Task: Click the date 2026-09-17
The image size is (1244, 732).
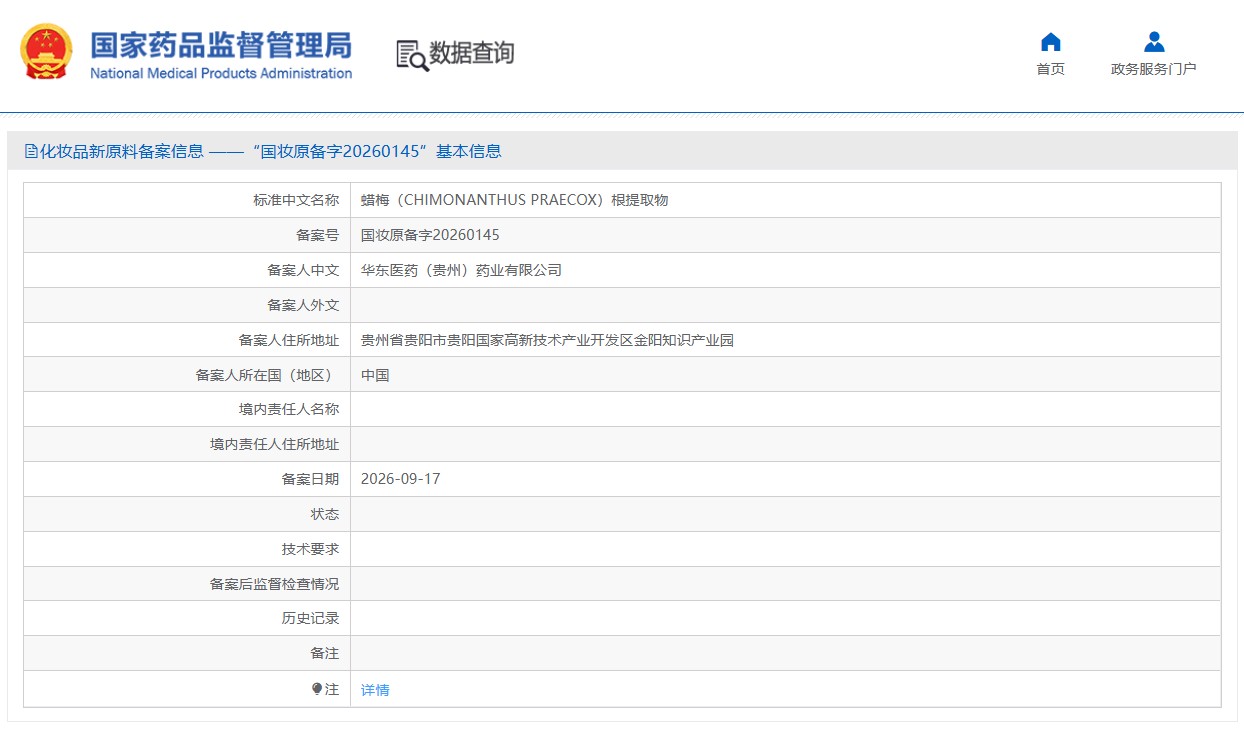Action: 400,479
